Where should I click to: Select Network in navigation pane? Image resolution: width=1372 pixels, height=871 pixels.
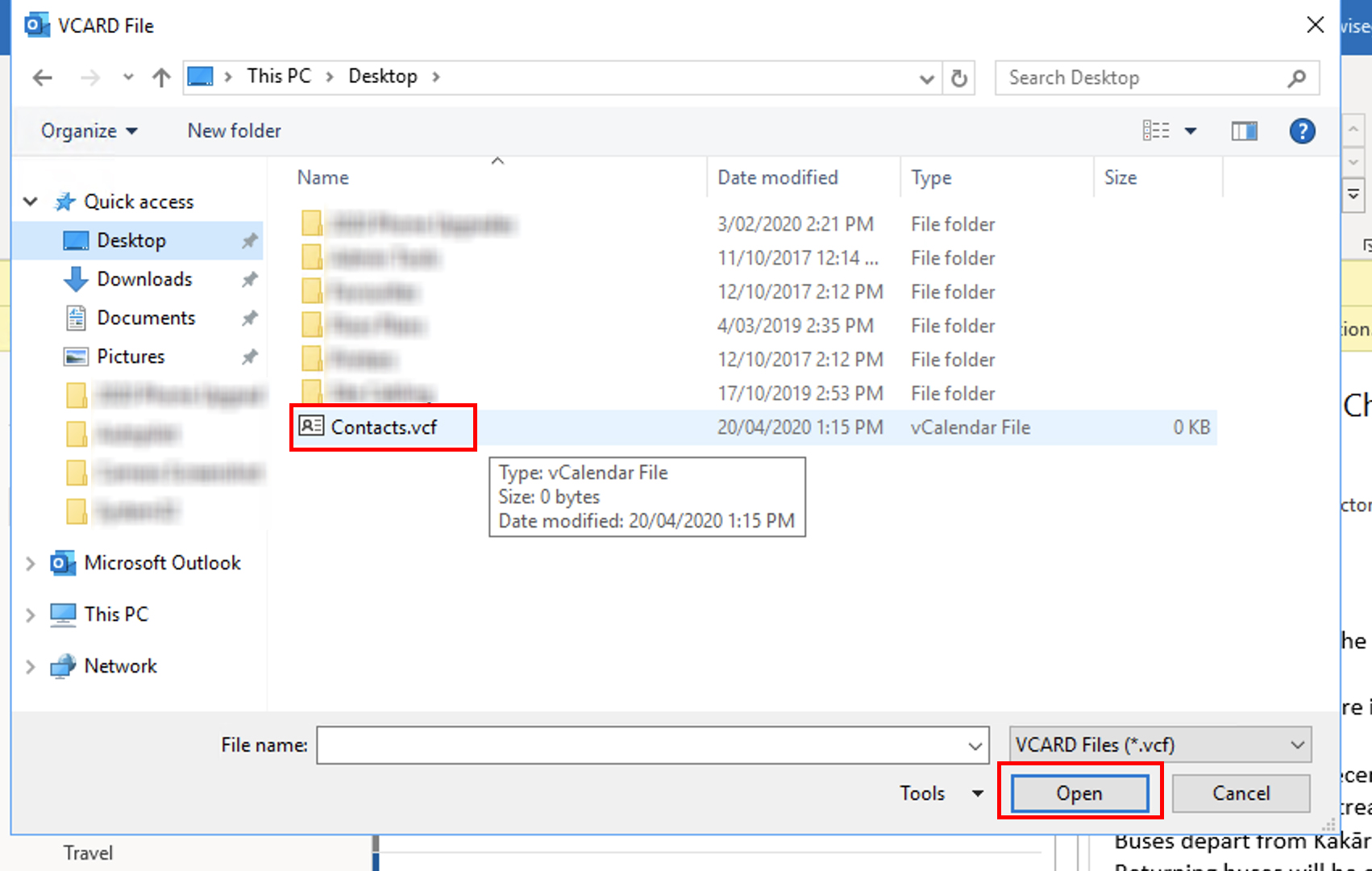coord(120,666)
